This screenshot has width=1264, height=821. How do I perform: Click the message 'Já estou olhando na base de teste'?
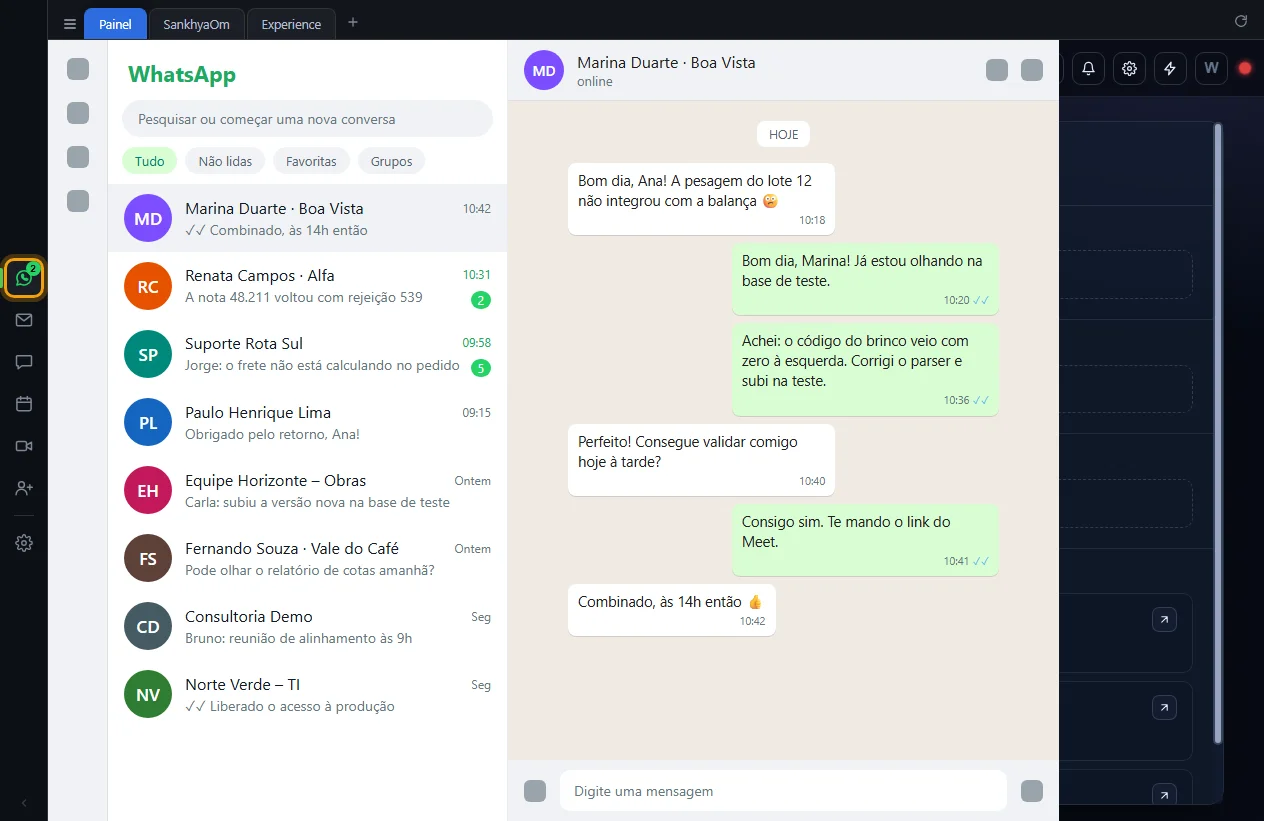coord(865,279)
